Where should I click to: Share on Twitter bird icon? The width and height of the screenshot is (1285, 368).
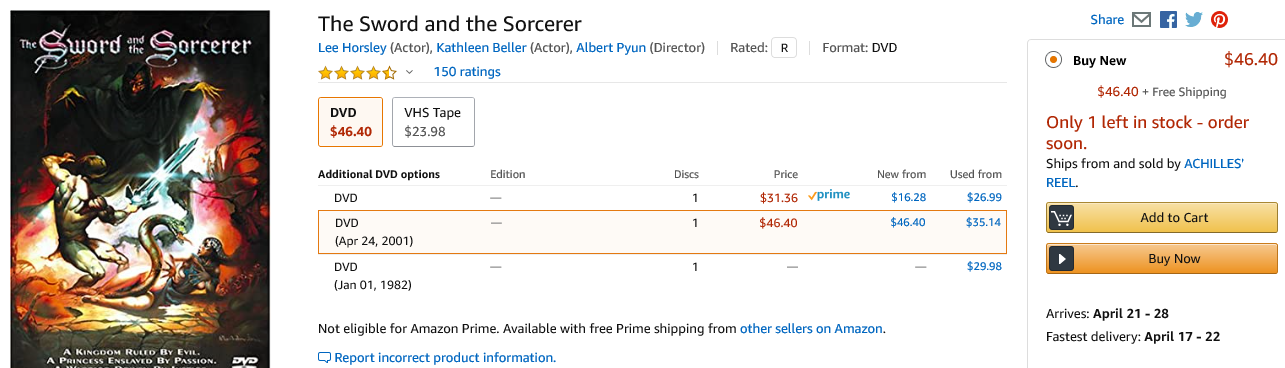[1193, 20]
